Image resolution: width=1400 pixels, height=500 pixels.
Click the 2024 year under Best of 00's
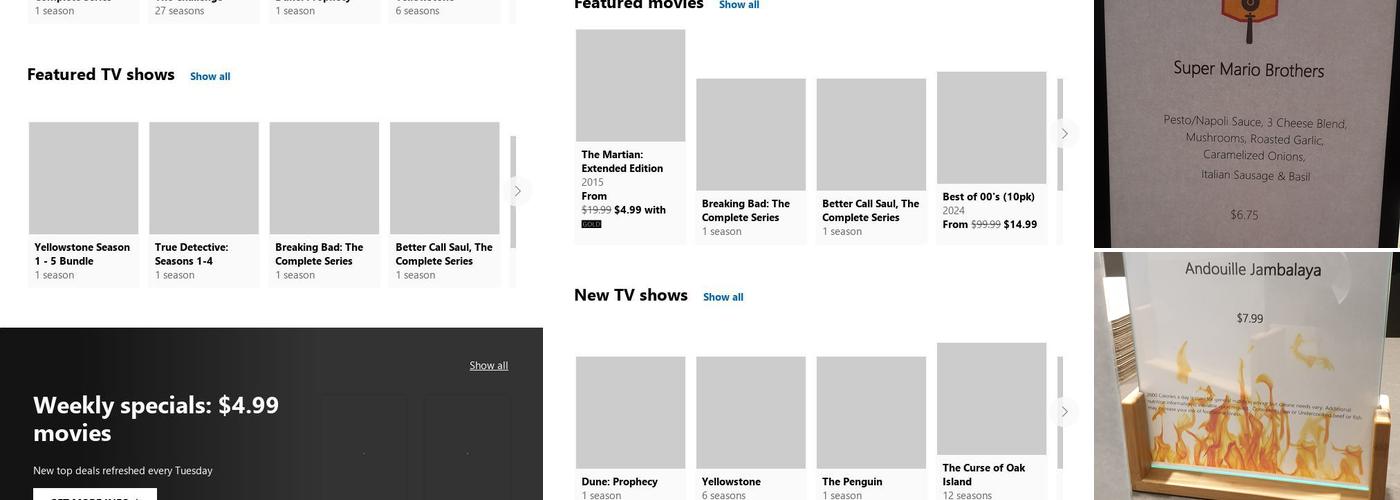[954, 211]
